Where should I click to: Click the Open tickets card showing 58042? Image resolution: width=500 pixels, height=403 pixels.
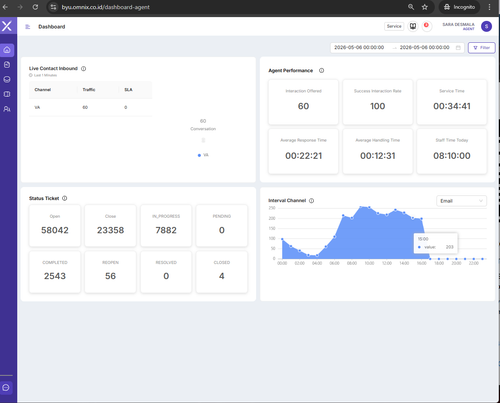(55, 226)
